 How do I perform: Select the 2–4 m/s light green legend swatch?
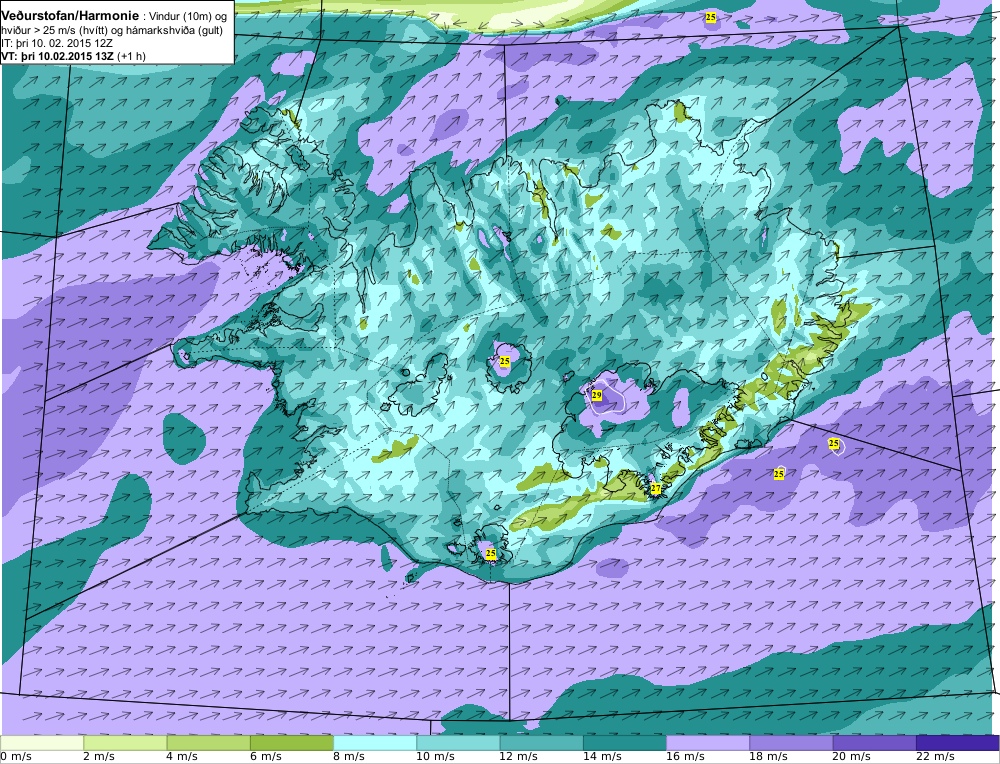point(125,743)
